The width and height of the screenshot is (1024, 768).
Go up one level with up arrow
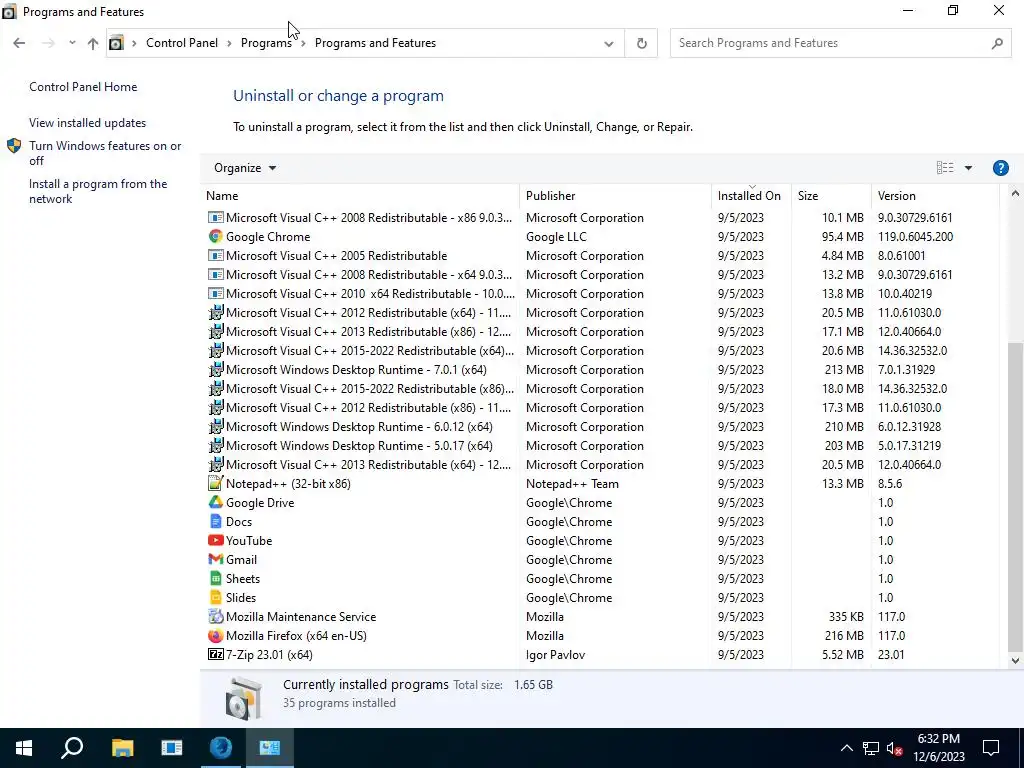coord(93,43)
